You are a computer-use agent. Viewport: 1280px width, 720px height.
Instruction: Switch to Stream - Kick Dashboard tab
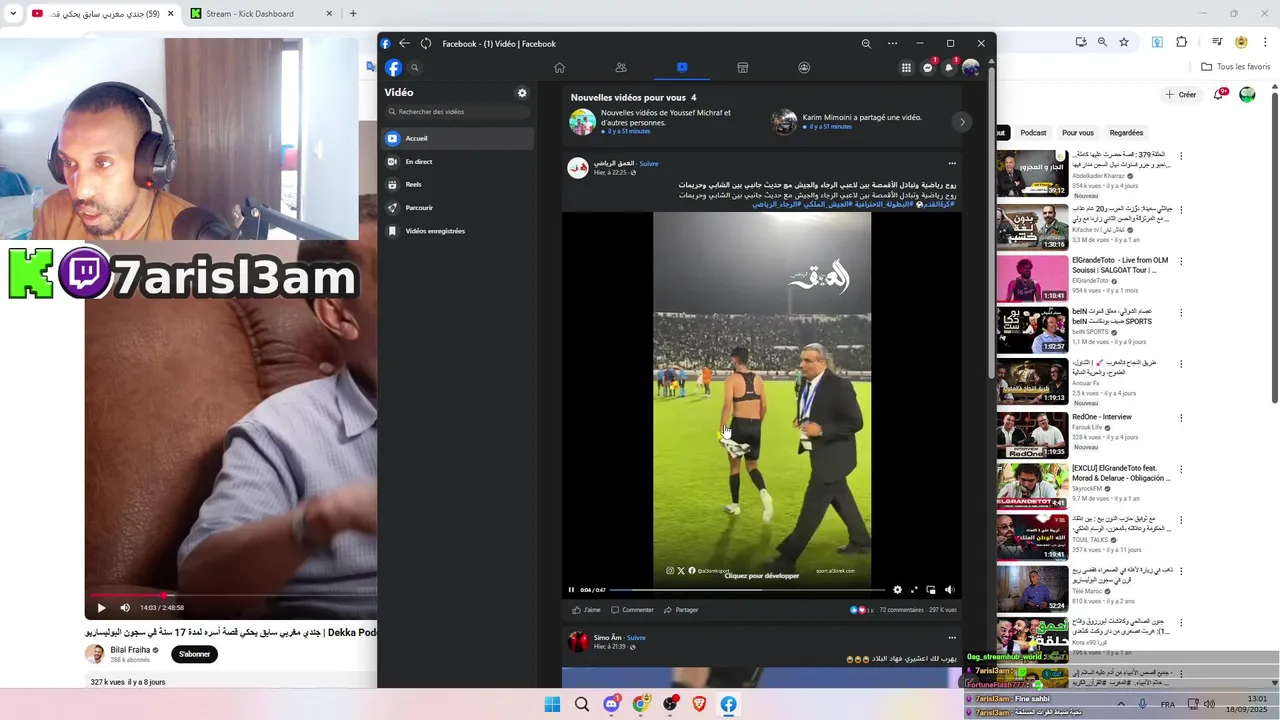(260, 14)
